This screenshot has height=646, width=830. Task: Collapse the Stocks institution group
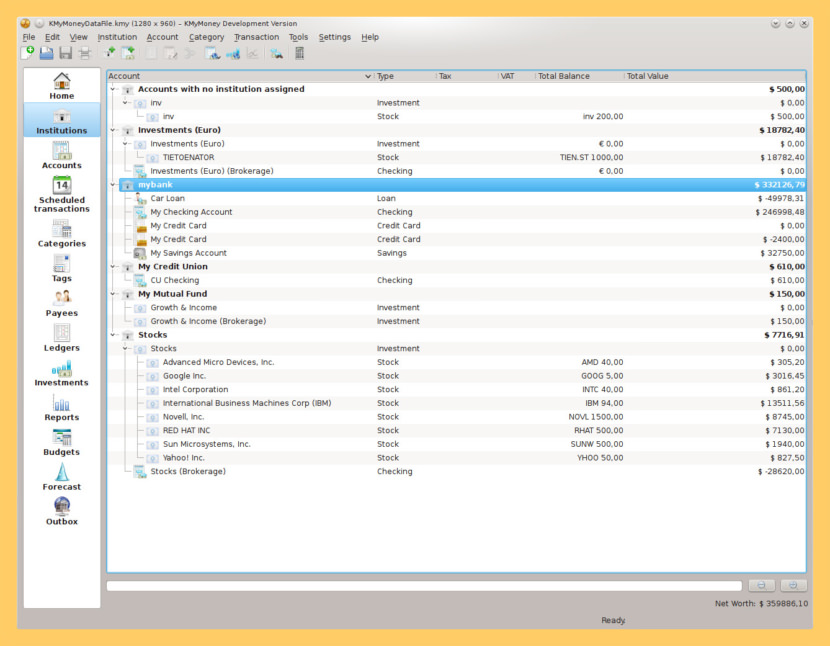113,335
